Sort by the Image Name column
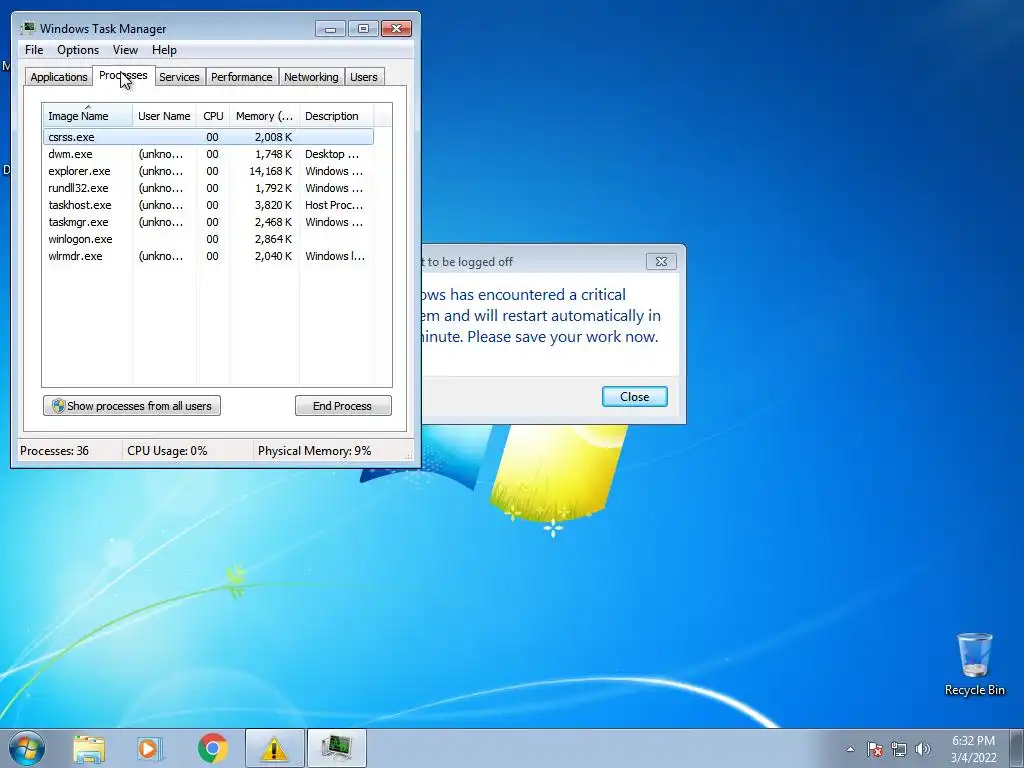Screen dimensions: 1024x768 (88, 116)
